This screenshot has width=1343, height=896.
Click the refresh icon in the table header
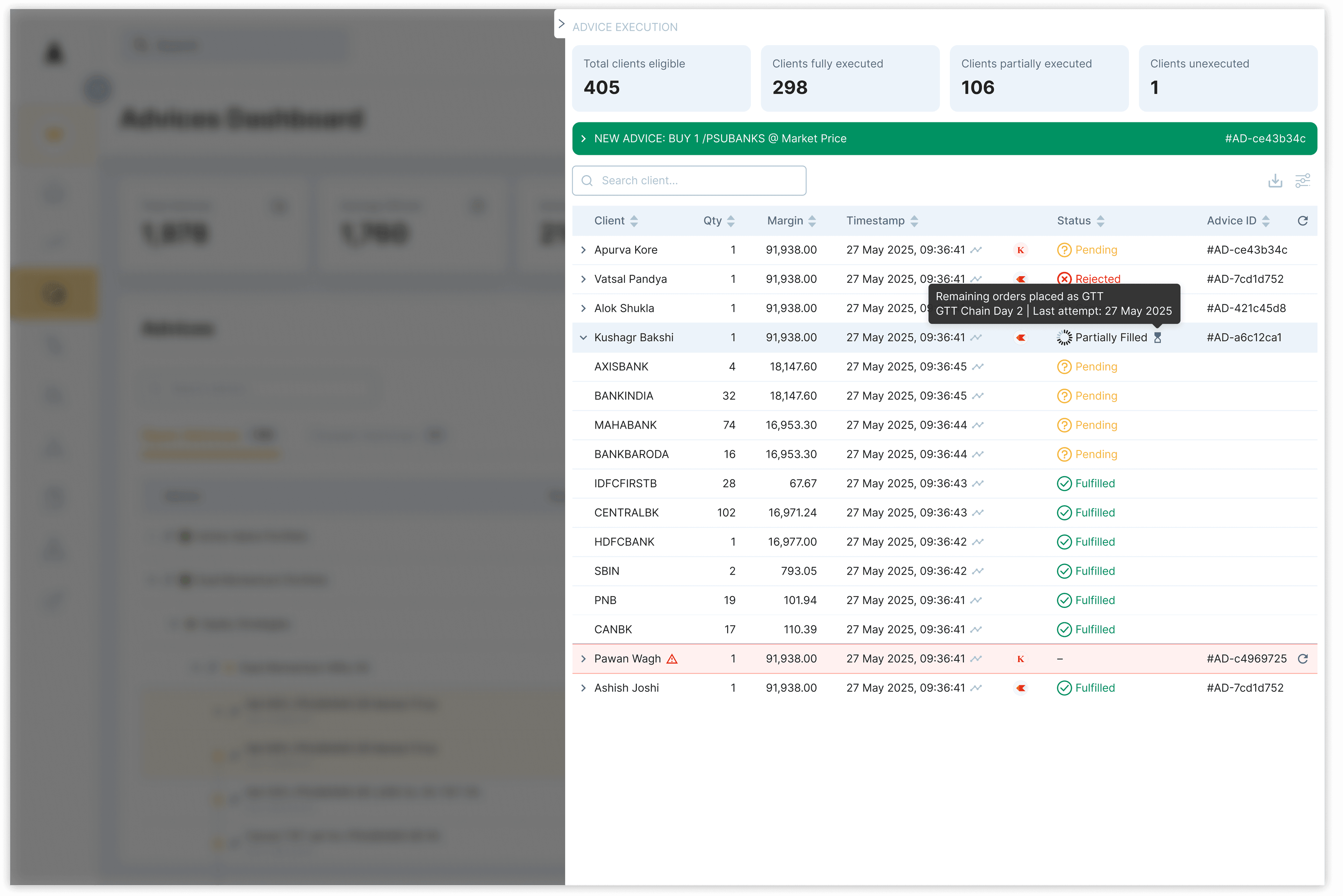click(1302, 221)
